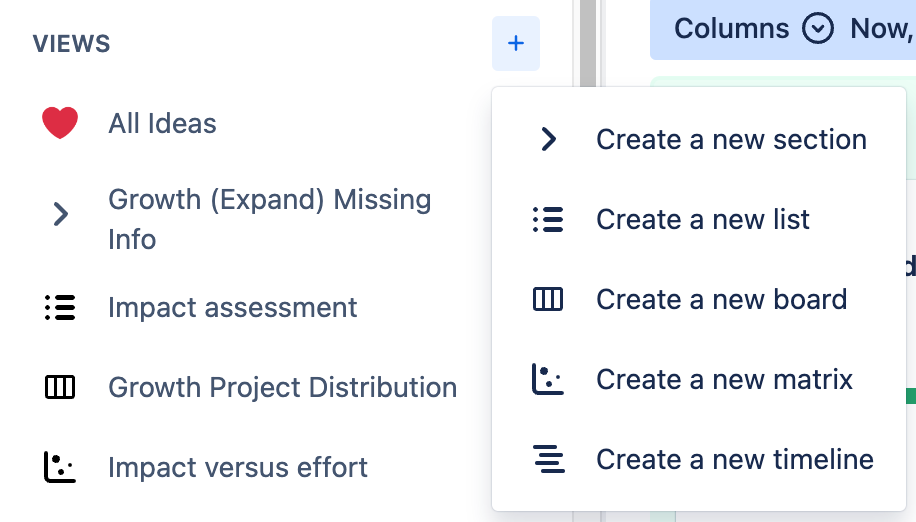Select Create a new section
The image size is (916, 522).
pyautogui.click(x=731, y=139)
